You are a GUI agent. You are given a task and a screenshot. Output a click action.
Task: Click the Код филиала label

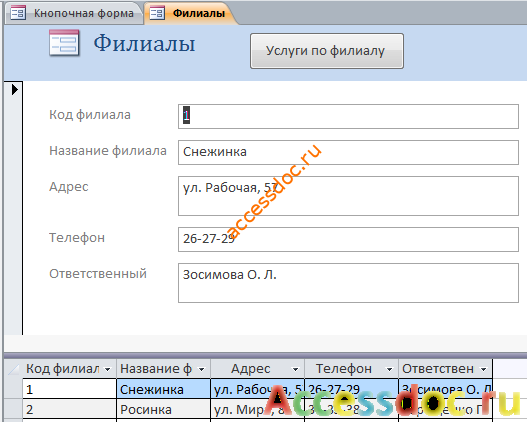pos(90,115)
